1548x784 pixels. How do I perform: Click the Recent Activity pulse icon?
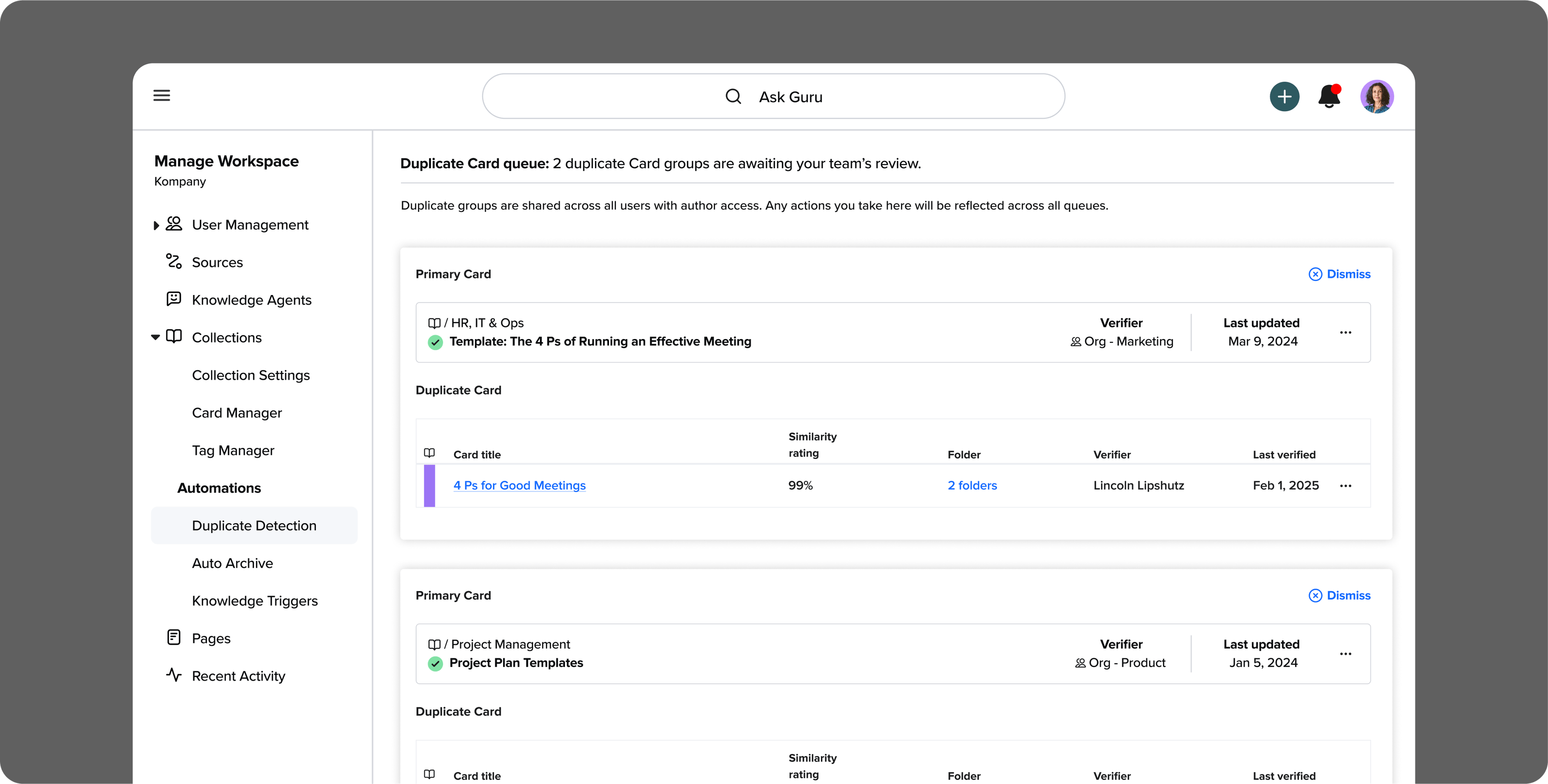(x=174, y=675)
